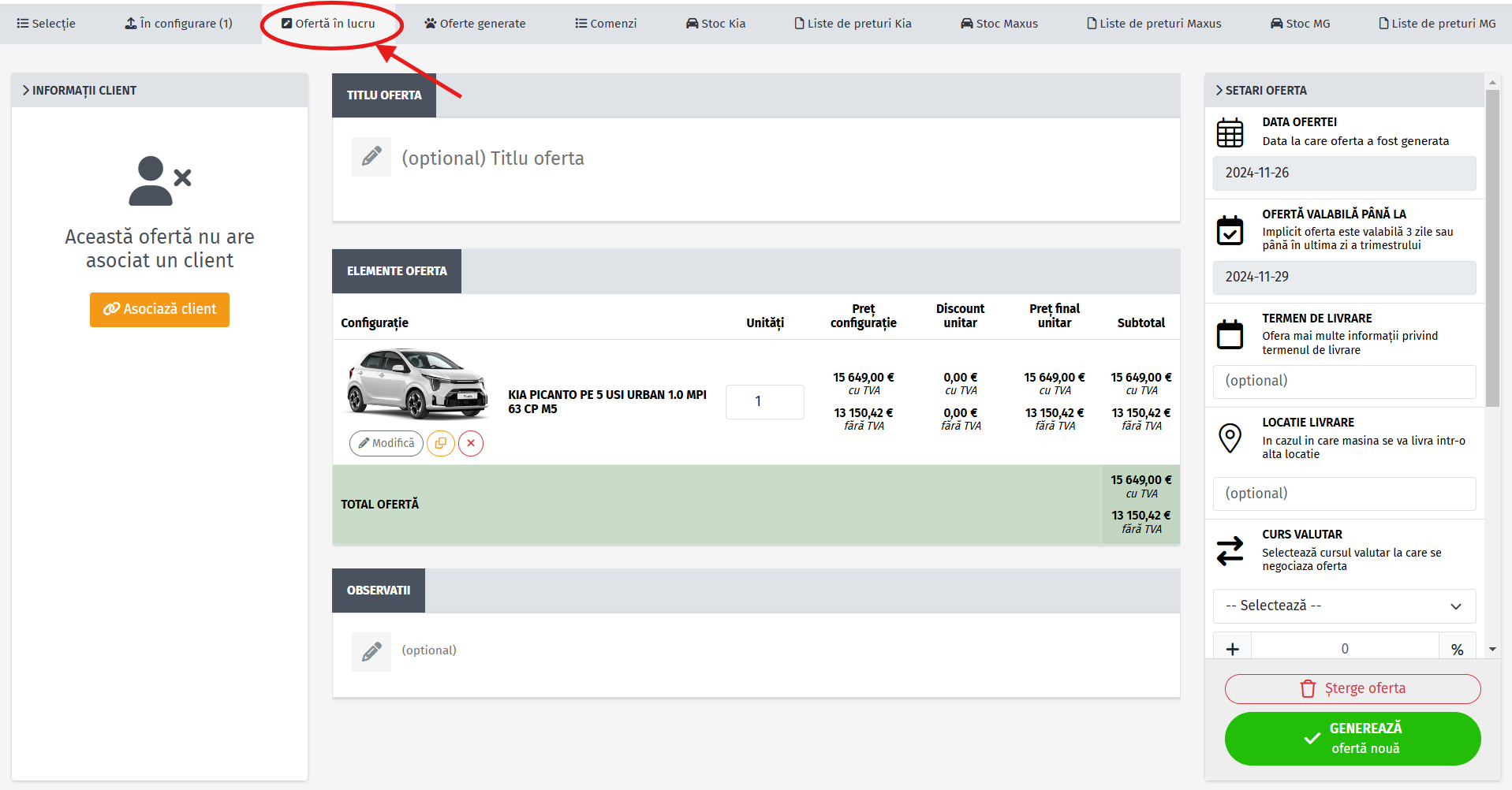
Task: Click the Șterge oferta button
Action: click(1352, 688)
